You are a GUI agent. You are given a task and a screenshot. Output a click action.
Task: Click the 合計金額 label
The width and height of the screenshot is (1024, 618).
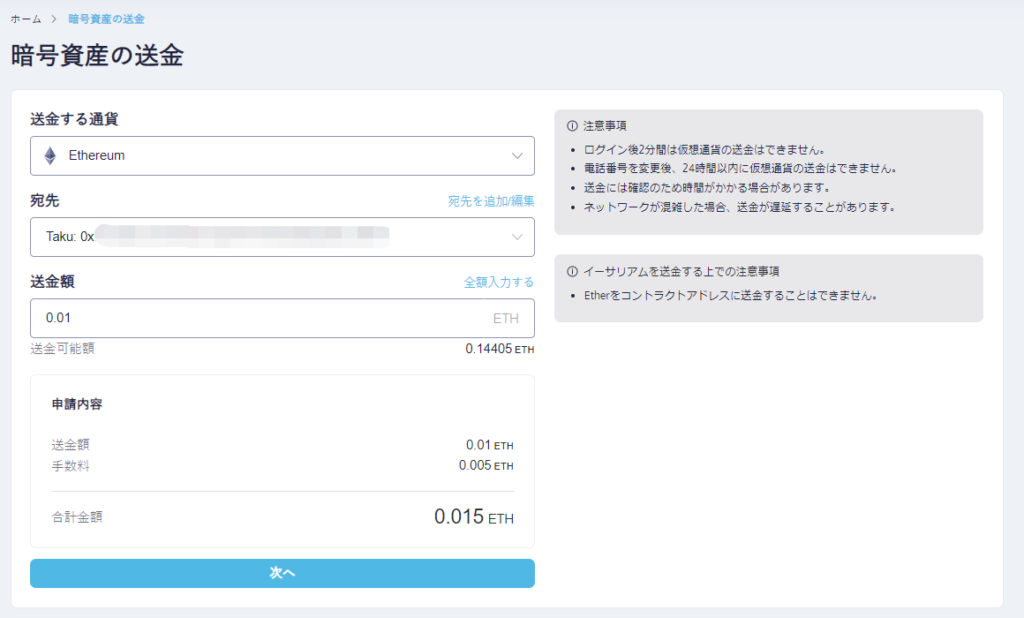[x=77, y=517]
